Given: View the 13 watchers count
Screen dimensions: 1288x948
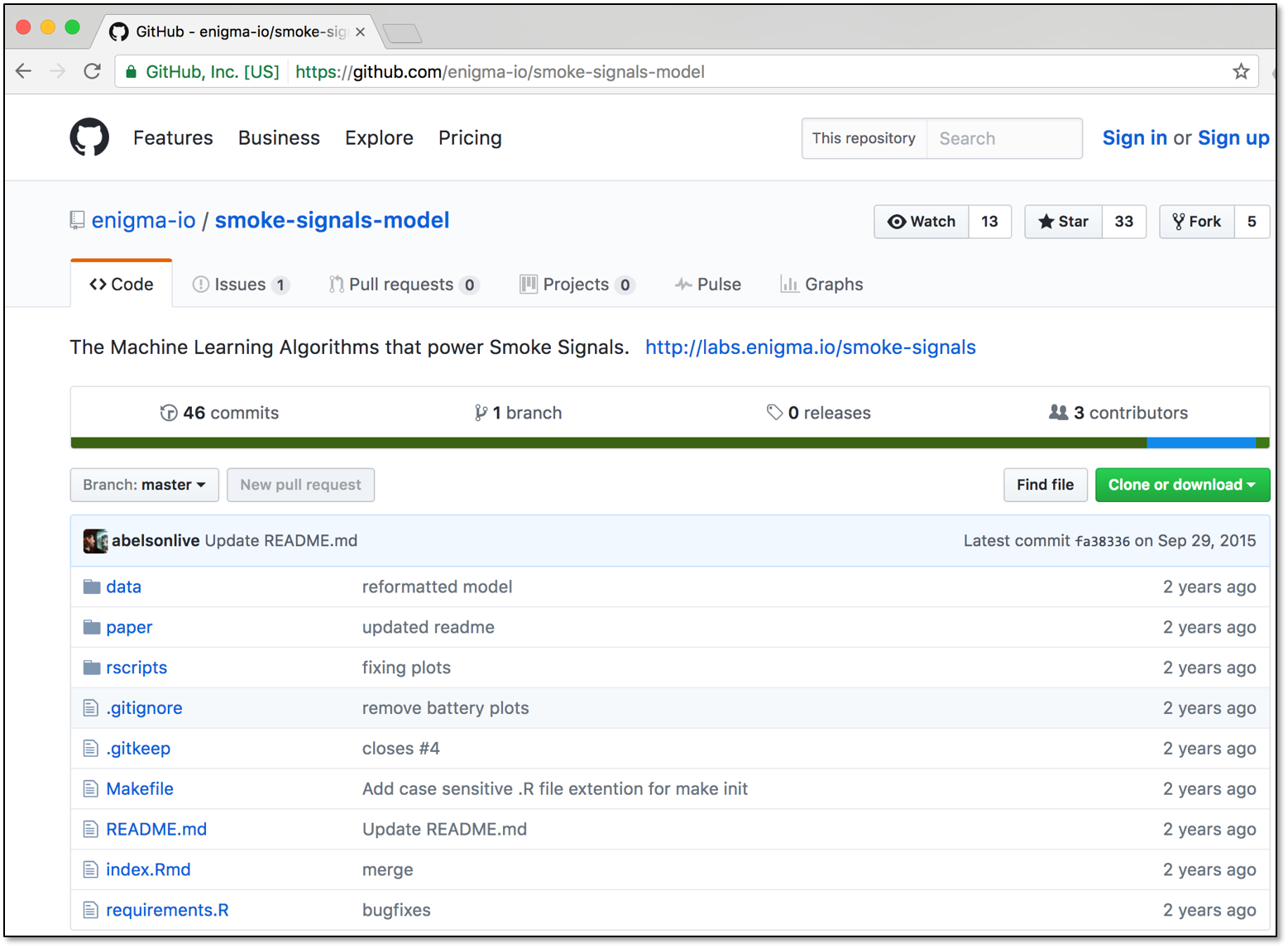Looking at the screenshot, I should click(x=989, y=222).
